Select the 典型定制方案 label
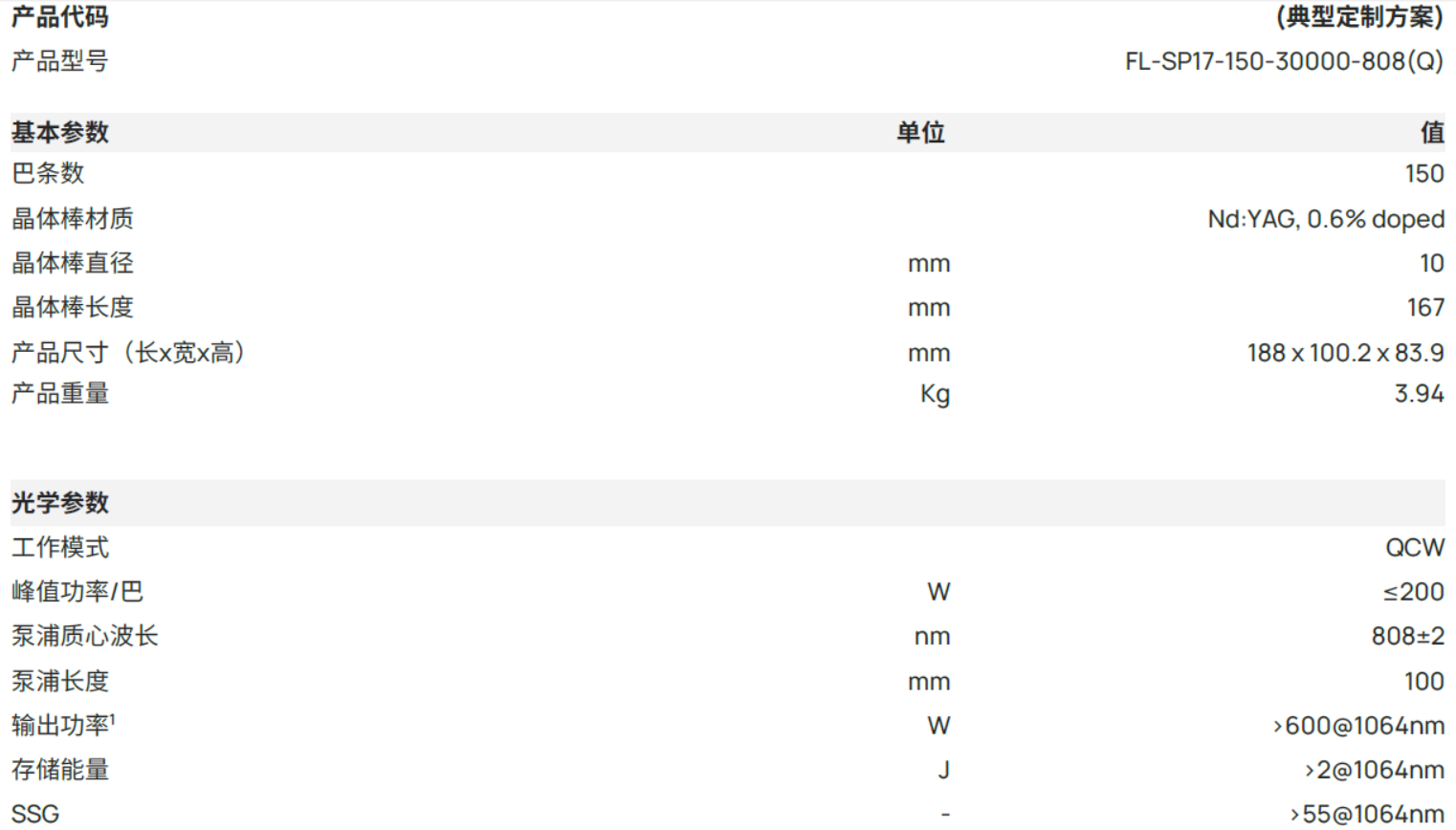The height and width of the screenshot is (830, 1456). click(x=1359, y=17)
